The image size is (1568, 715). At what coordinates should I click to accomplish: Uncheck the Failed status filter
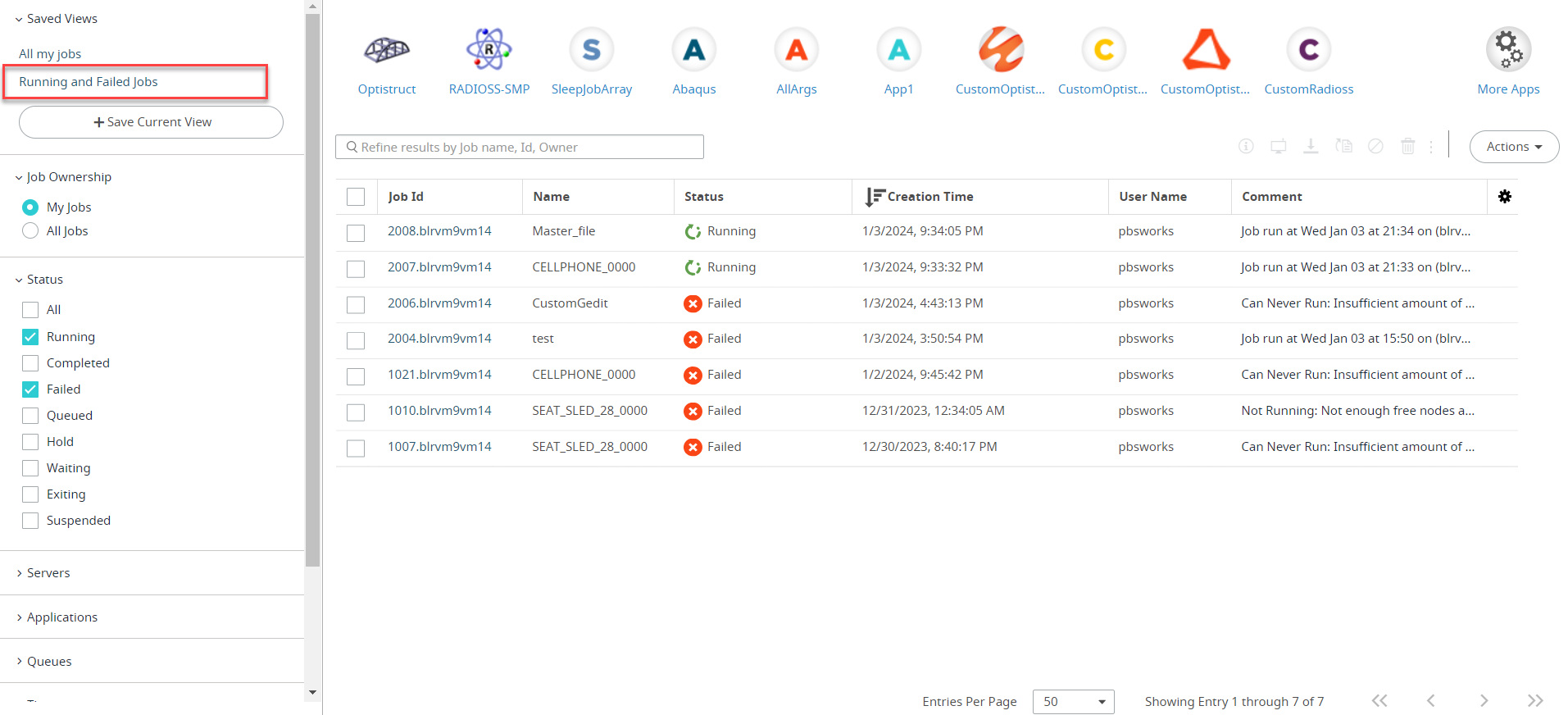tap(30, 389)
